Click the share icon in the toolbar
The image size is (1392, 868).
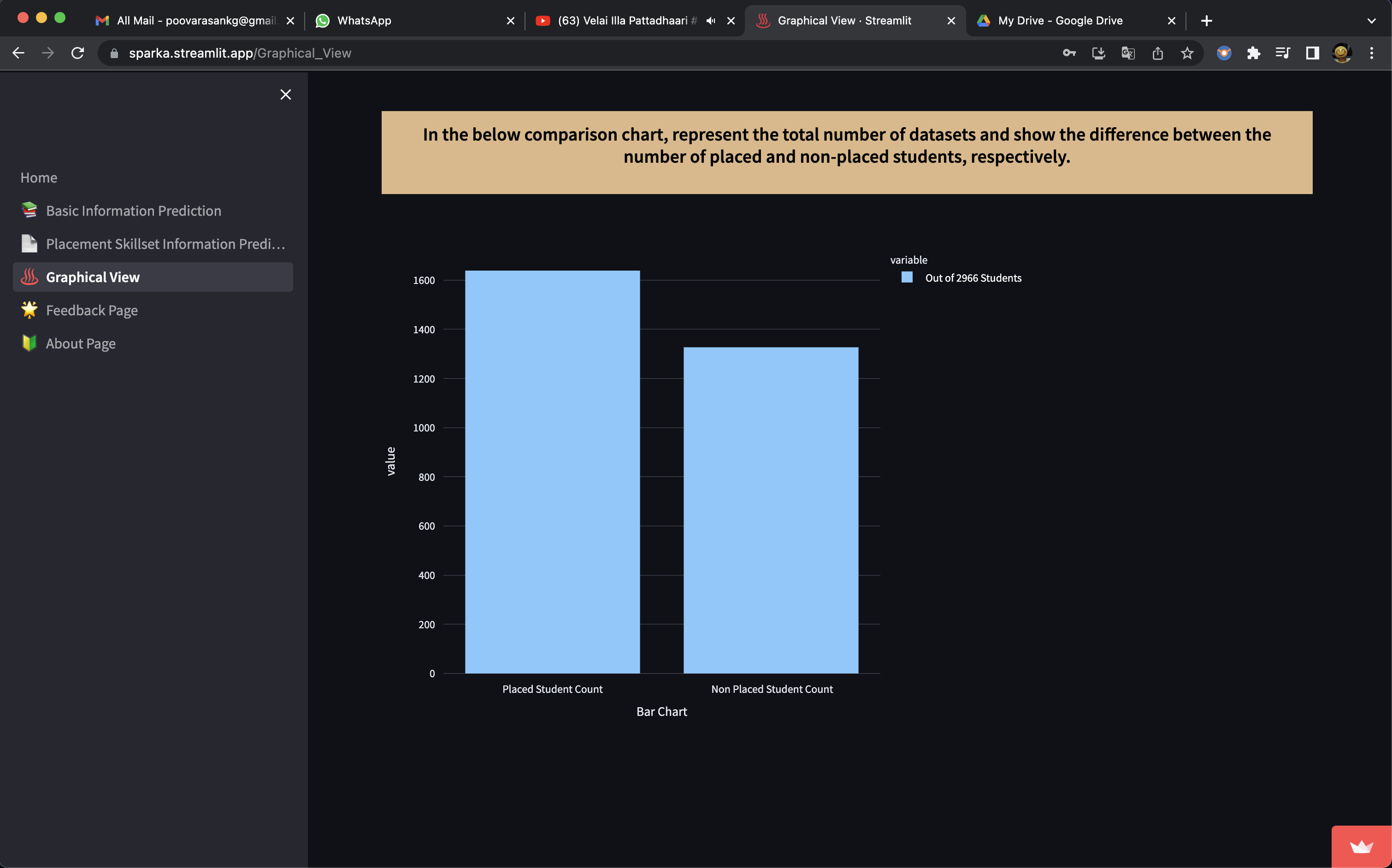pos(1158,53)
